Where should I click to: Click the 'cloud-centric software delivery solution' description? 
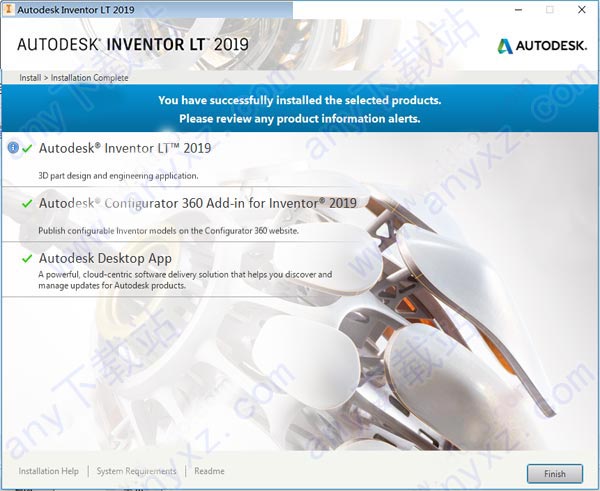(185, 280)
